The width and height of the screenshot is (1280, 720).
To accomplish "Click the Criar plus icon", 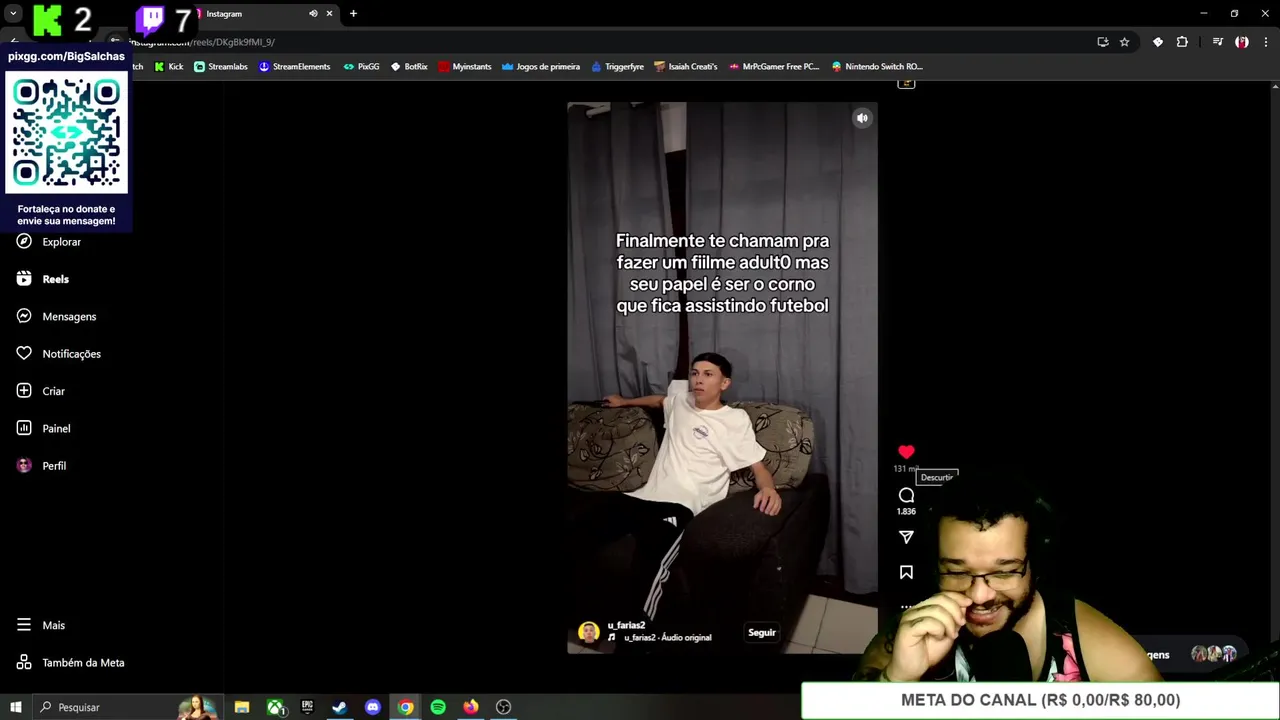I will (24, 391).
